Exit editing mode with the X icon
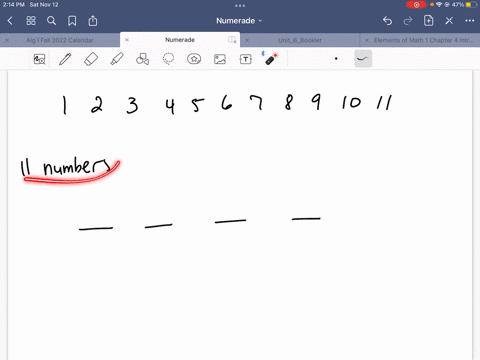 point(449,21)
